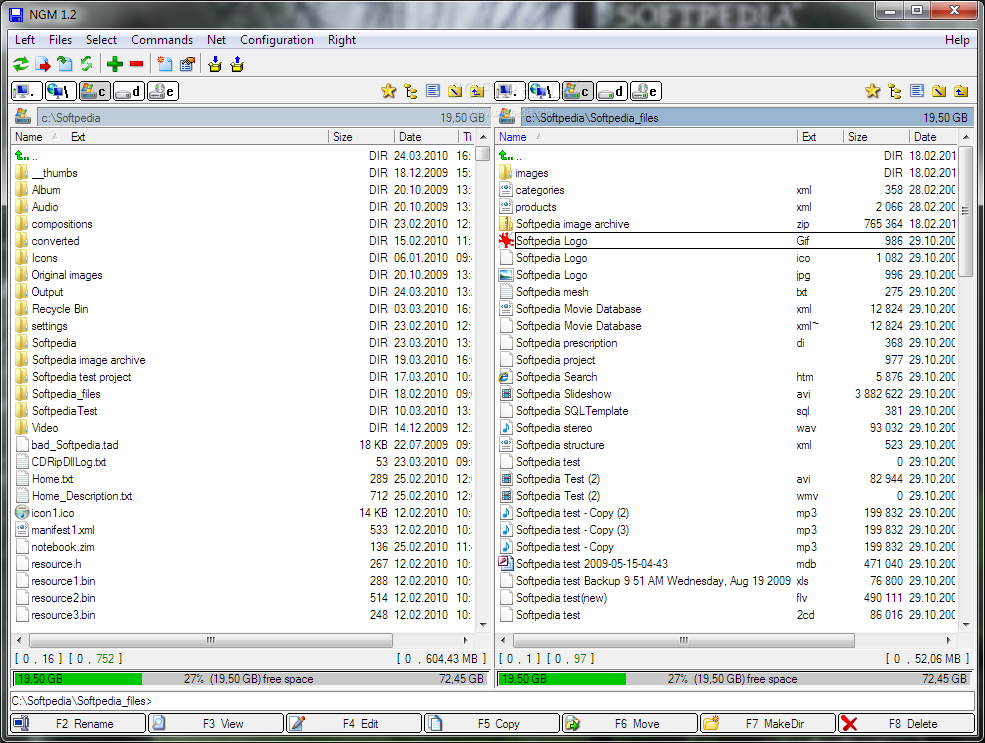This screenshot has width=985, height=743.
Task: Click the F5 Copy button
Action: click(x=492, y=724)
